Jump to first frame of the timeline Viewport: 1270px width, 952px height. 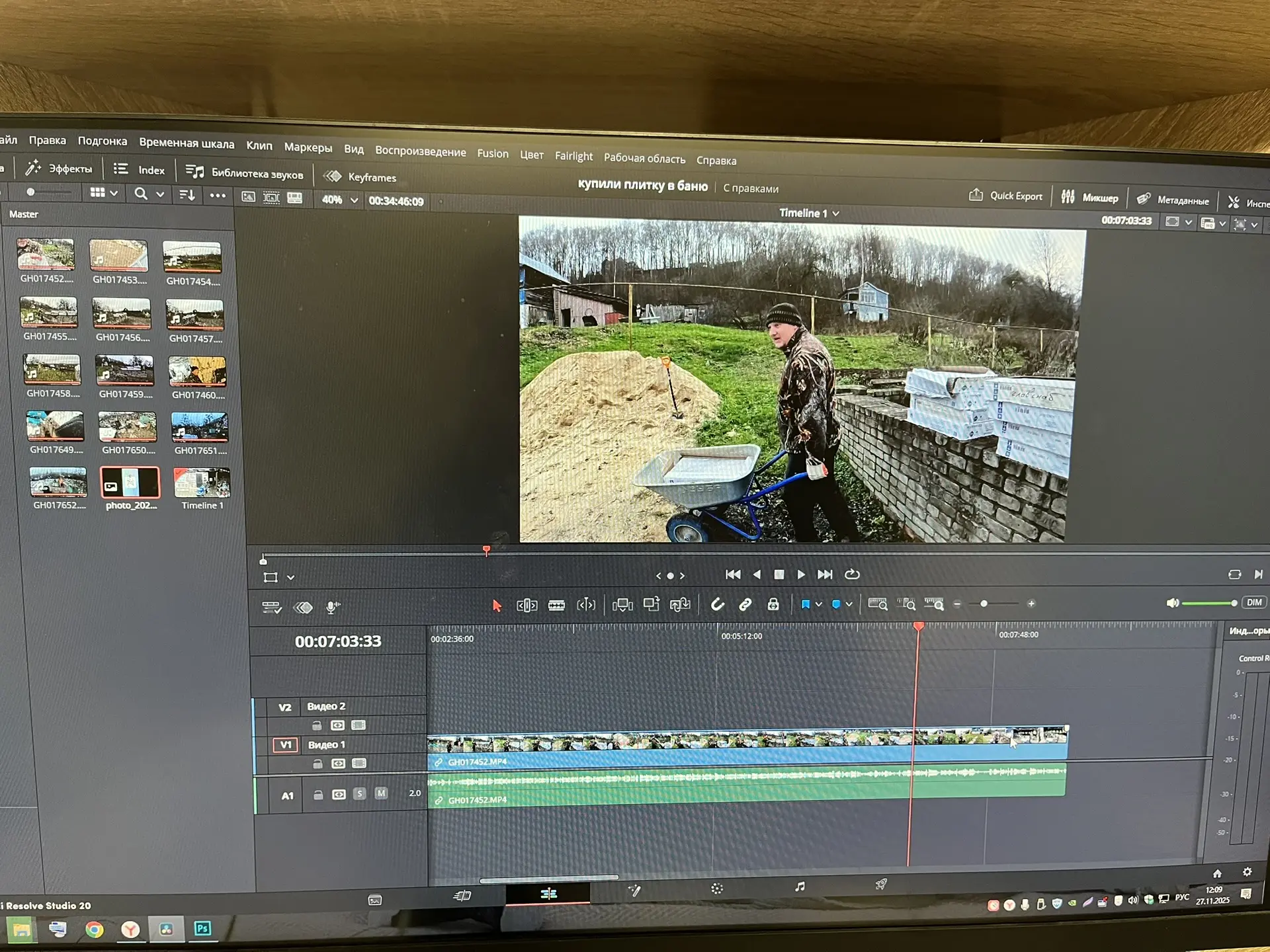point(732,575)
